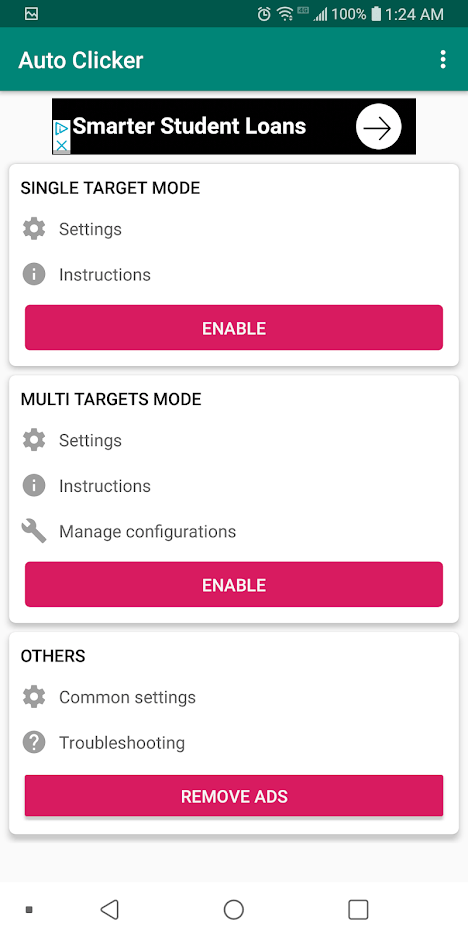This screenshot has width=468, height=937.
Task: Click the AdChoices triangle icon on the banner
Action: pyautogui.click(x=61, y=128)
